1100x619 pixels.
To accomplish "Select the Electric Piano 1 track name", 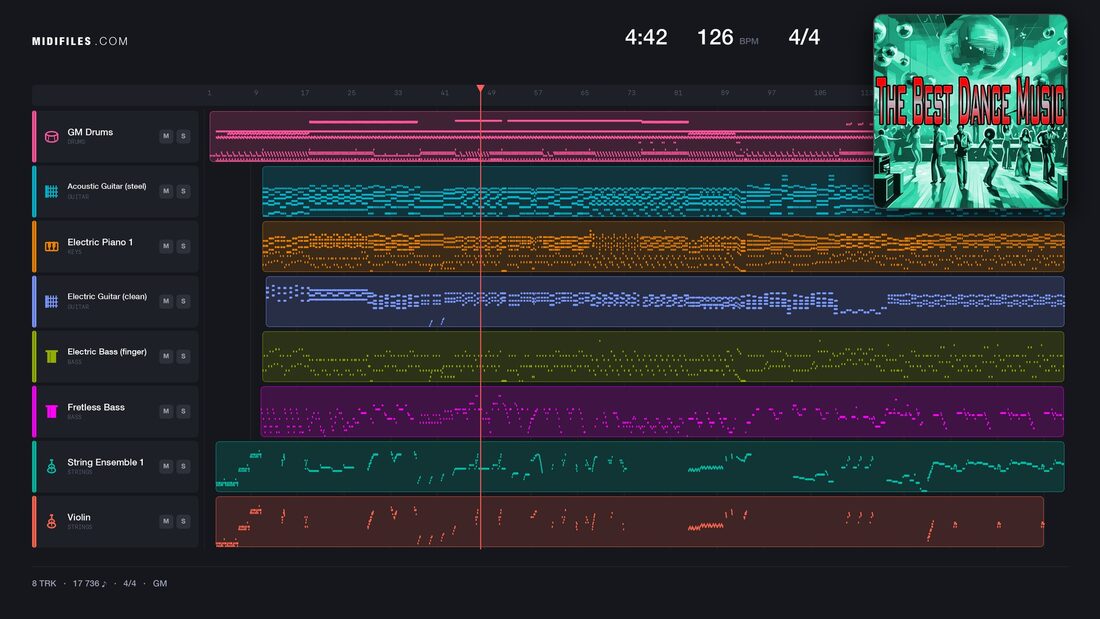I will click(100, 242).
